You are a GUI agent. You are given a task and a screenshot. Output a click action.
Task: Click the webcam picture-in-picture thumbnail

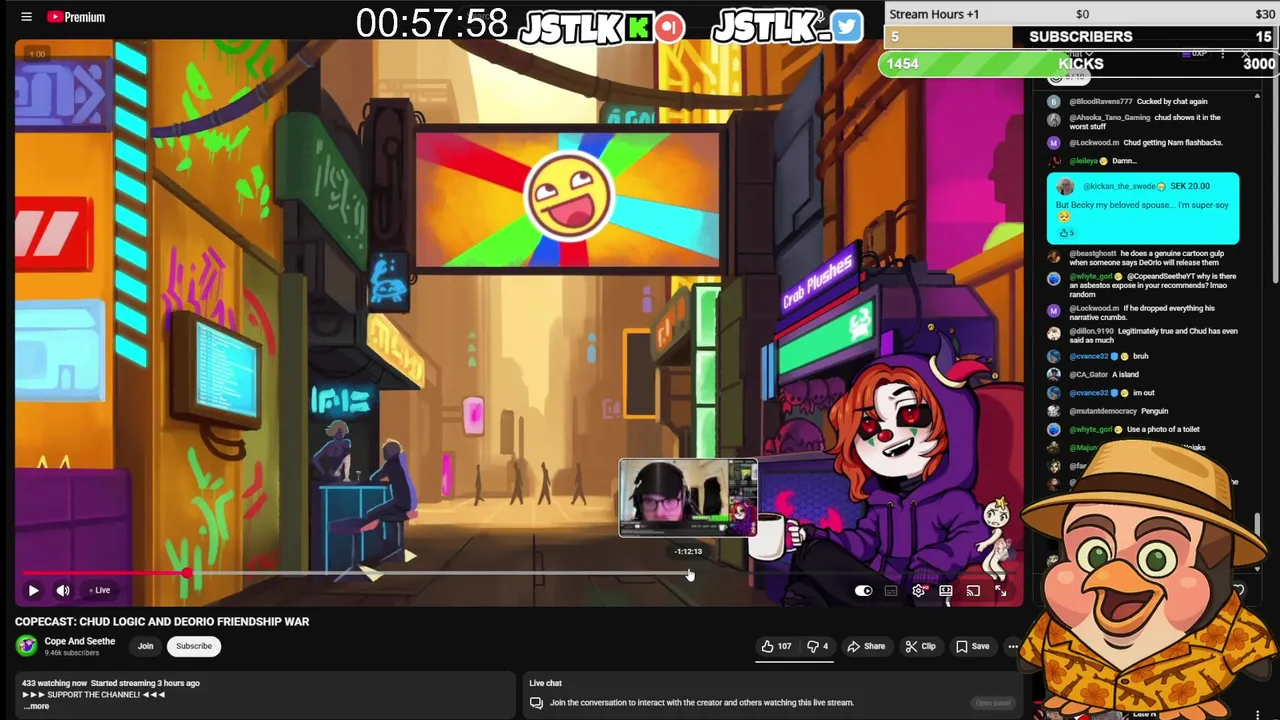pos(688,497)
